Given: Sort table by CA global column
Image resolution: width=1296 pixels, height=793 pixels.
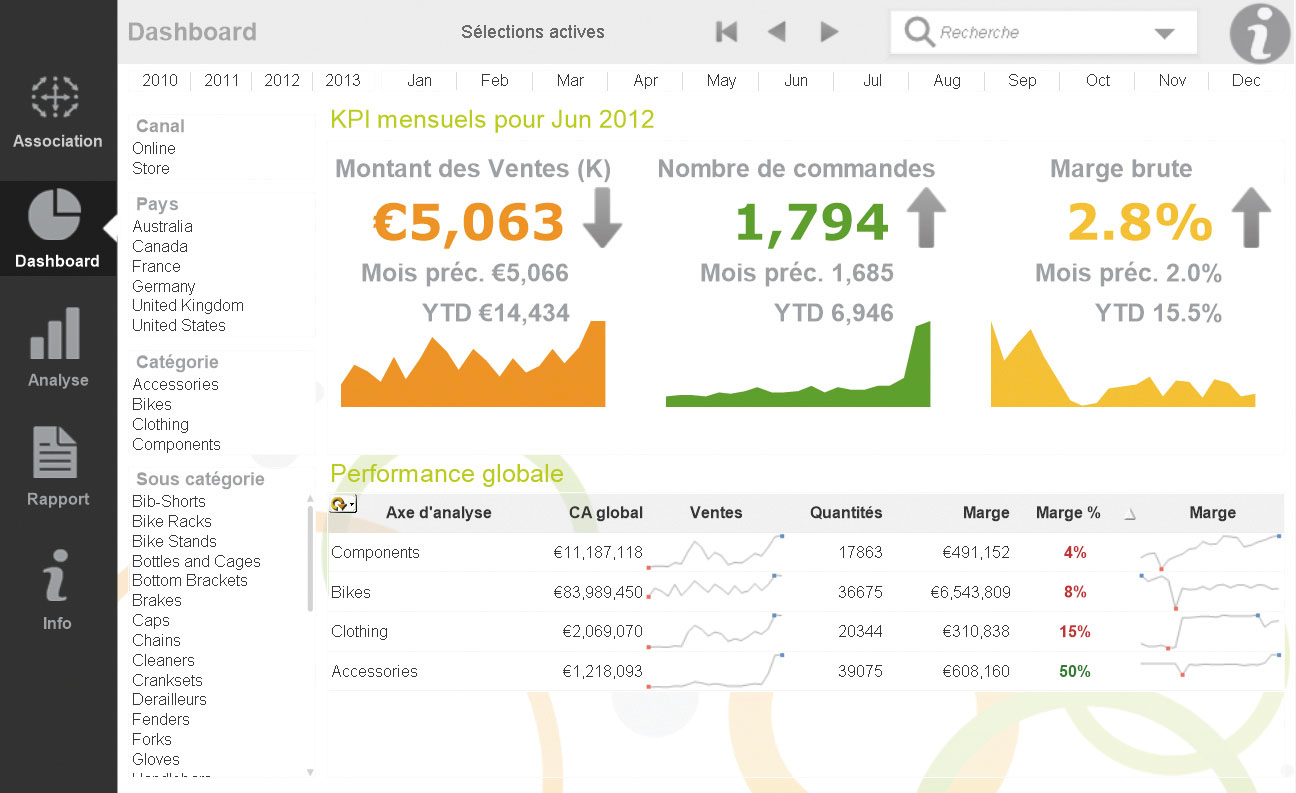Looking at the screenshot, I should click(x=606, y=512).
